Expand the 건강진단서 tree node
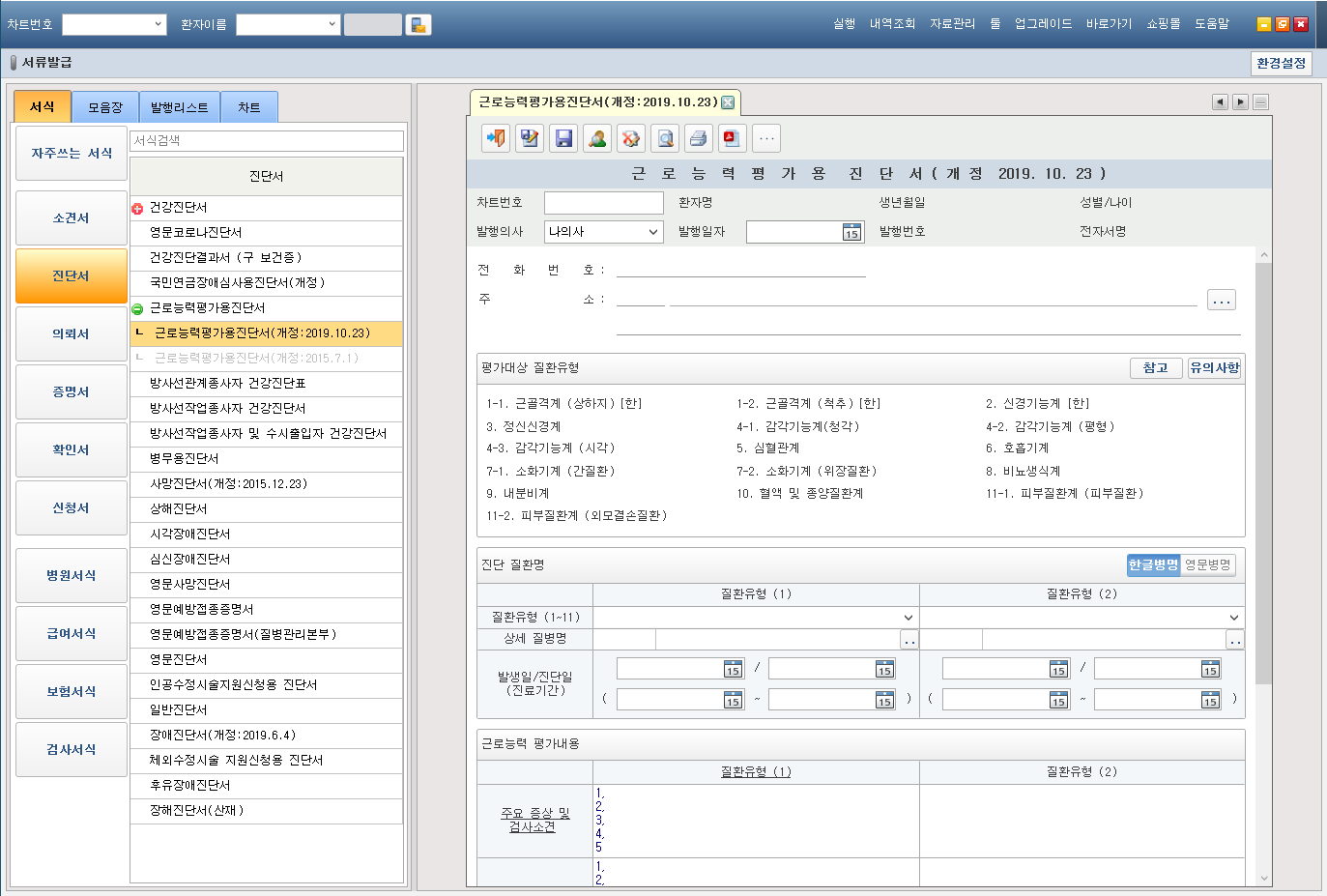 coord(137,208)
